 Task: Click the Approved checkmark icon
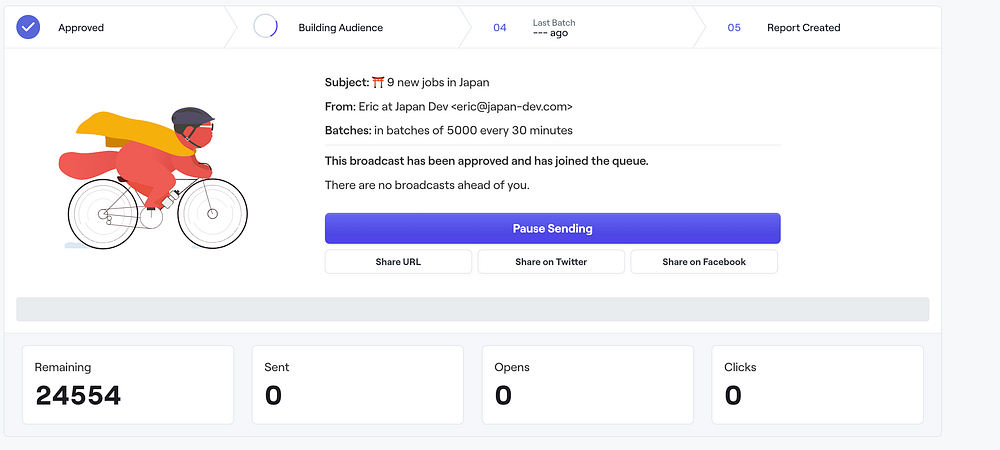click(28, 27)
